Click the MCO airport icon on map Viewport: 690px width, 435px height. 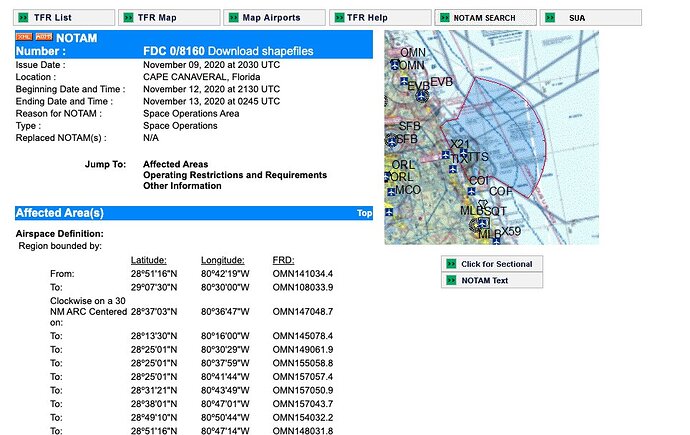(391, 192)
